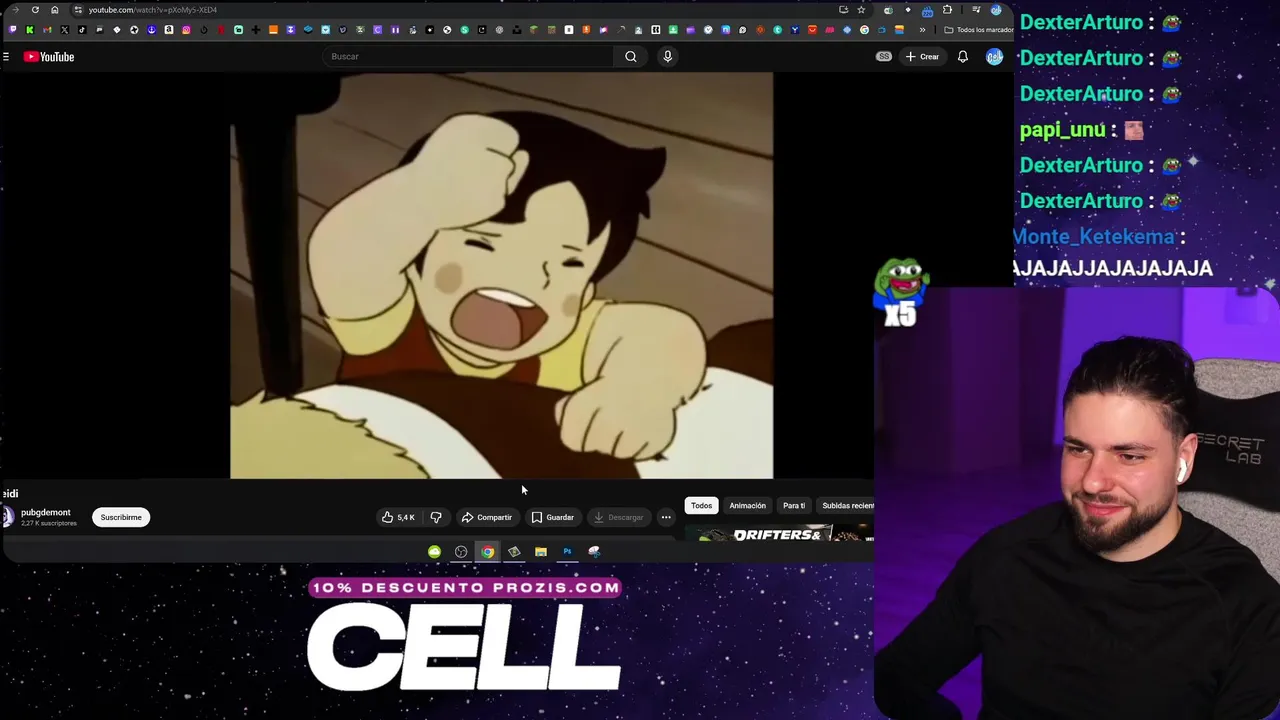1280x720 pixels.
Task: Open the Gmail bookmark icon
Action: pos(47,30)
